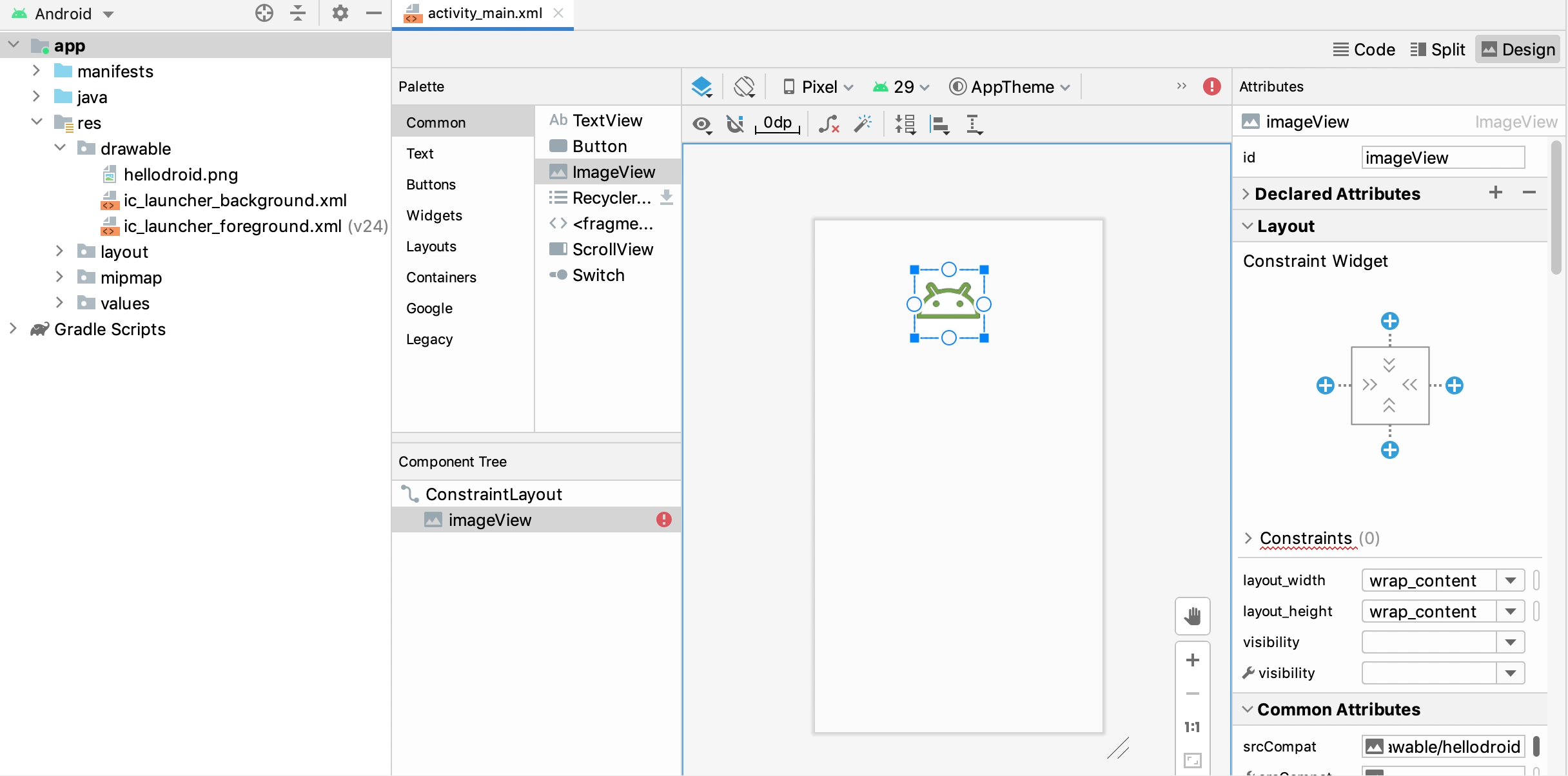Click the project scroll-from-source target icon
This screenshot has width=1568, height=776.
coord(264,14)
